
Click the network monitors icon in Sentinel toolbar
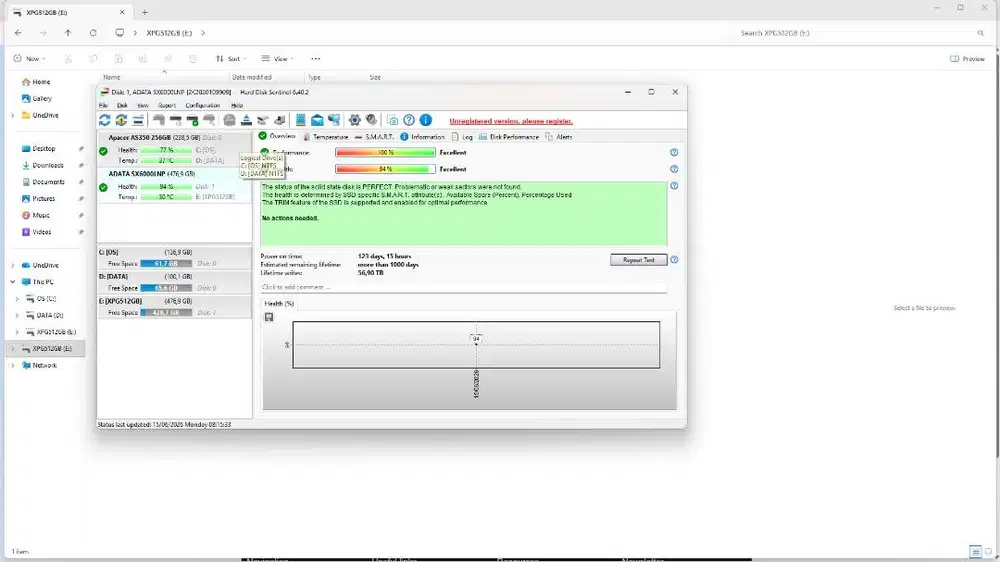point(334,120)
